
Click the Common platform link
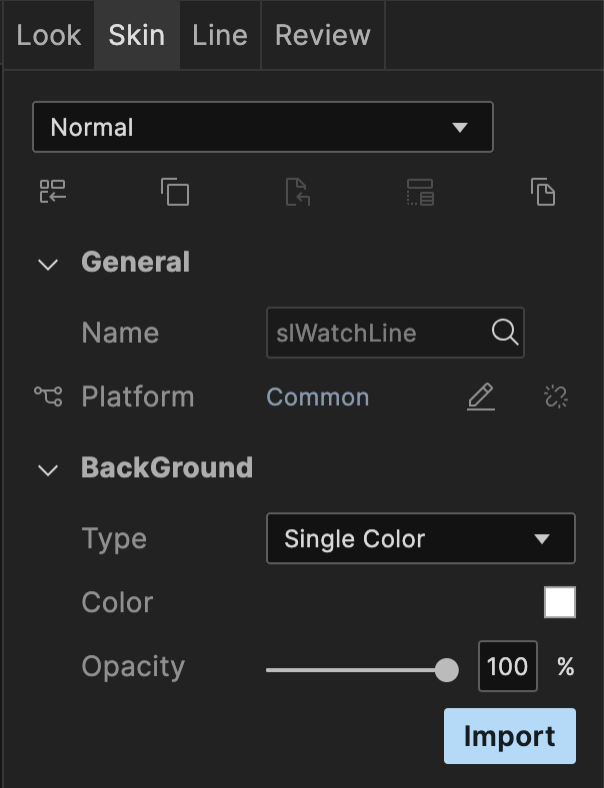click(317, 397)
